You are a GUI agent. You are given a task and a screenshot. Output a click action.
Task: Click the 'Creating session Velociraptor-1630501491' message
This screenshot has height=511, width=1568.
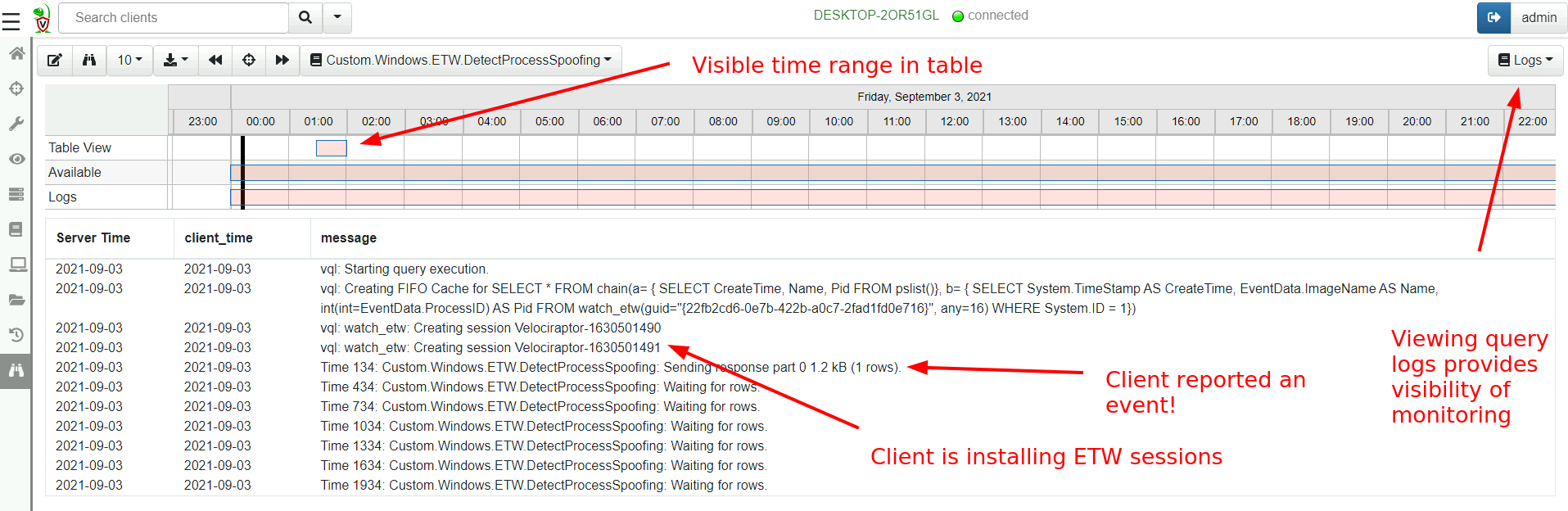pyautogui.click(x=490, y=347)
